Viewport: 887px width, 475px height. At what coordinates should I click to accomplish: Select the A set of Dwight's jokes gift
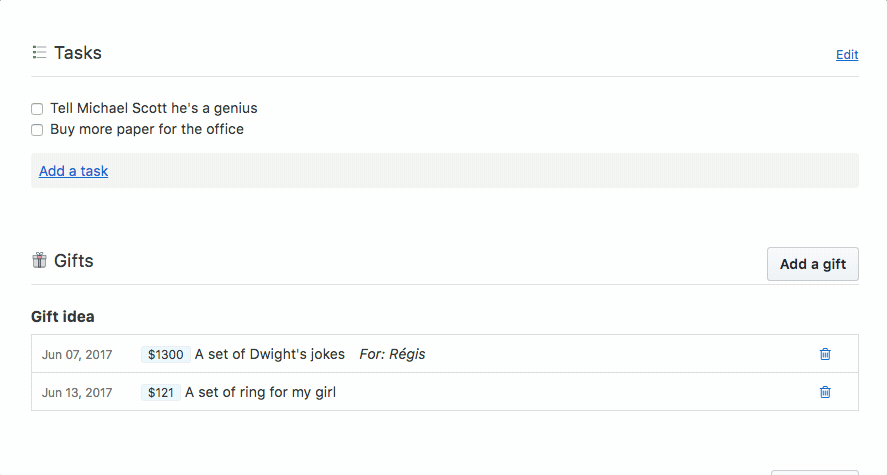270,354
